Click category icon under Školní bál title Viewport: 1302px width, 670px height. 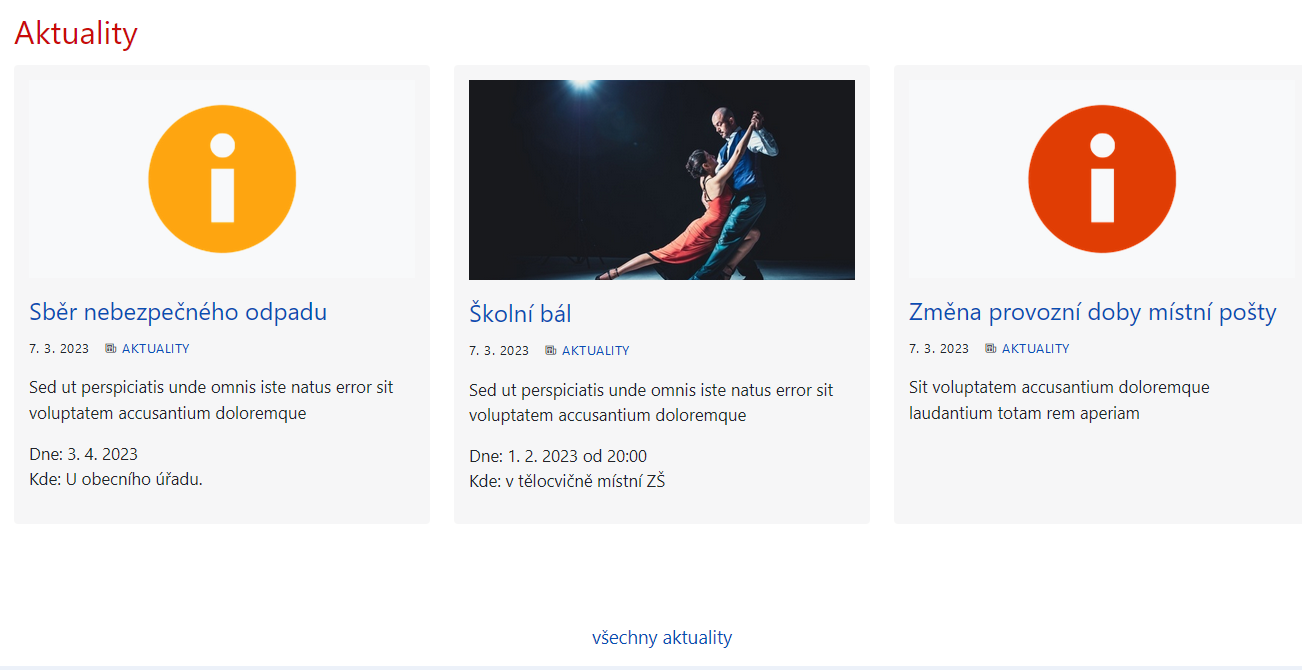click(551, 351)
